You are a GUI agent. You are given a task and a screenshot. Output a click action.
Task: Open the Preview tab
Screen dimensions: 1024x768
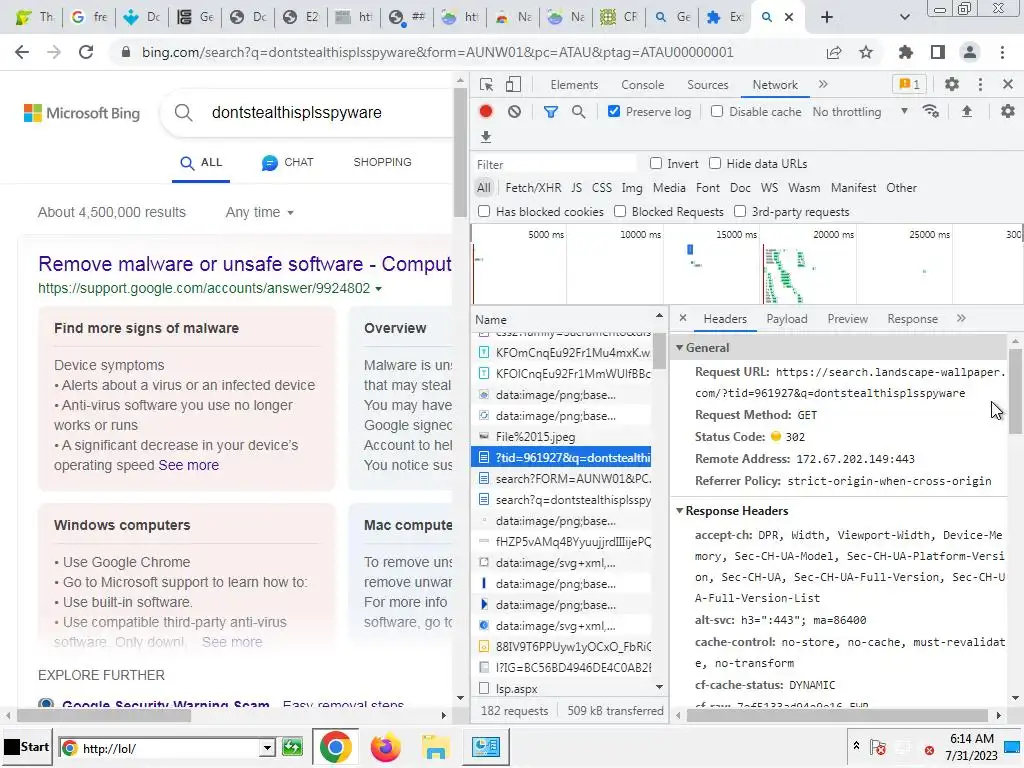point(847,319)
